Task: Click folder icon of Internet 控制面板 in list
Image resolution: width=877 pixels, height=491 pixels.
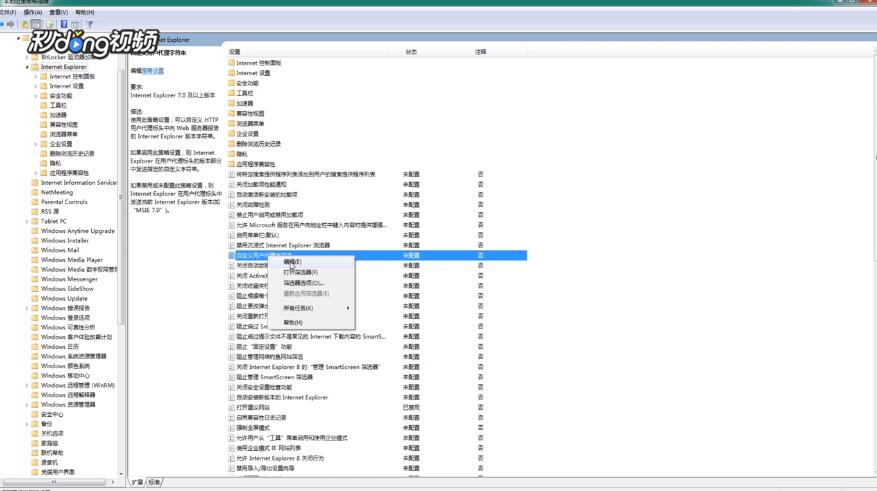Action: (232, 63)
